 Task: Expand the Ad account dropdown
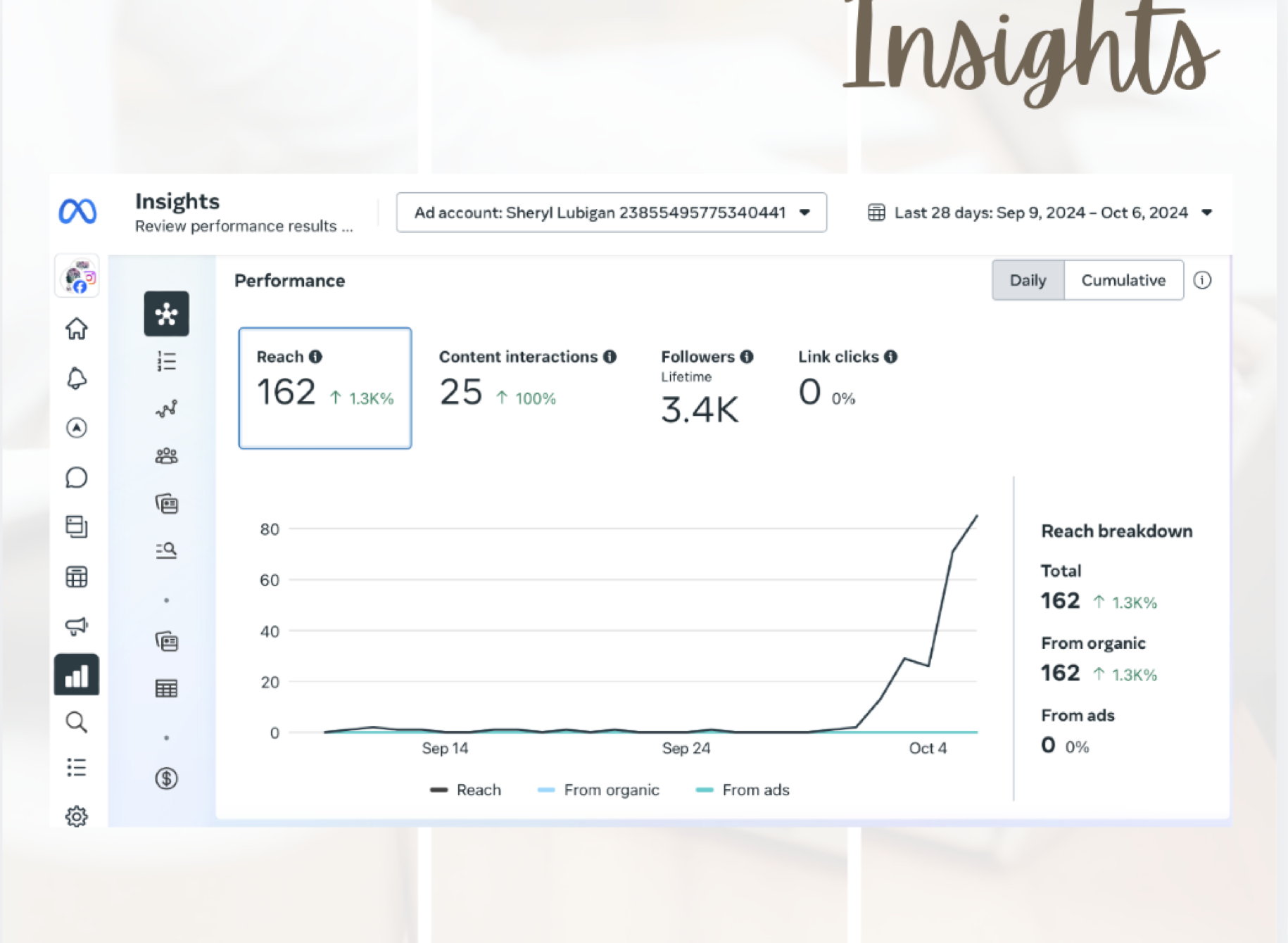pos(612,213)
